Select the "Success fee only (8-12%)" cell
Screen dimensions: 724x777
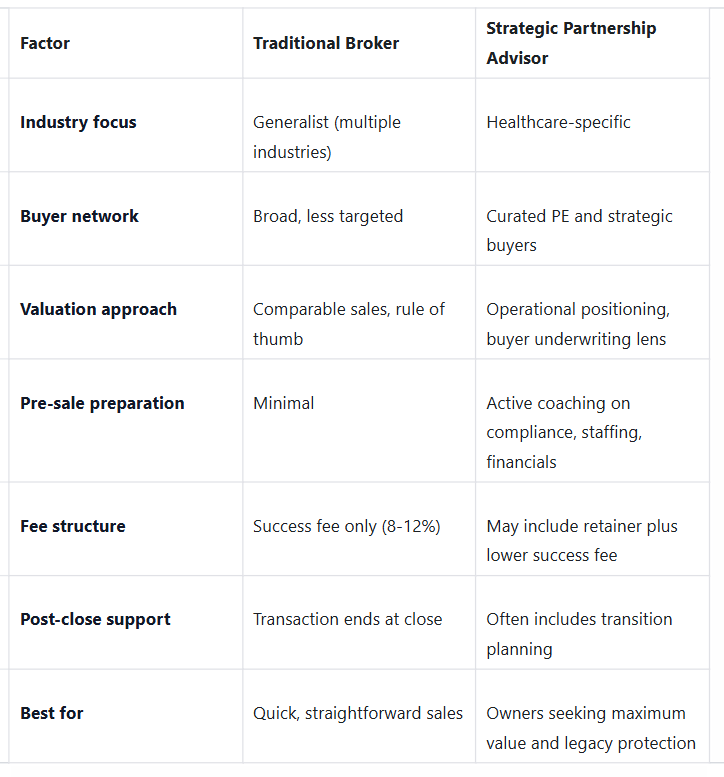coord(347,526)
